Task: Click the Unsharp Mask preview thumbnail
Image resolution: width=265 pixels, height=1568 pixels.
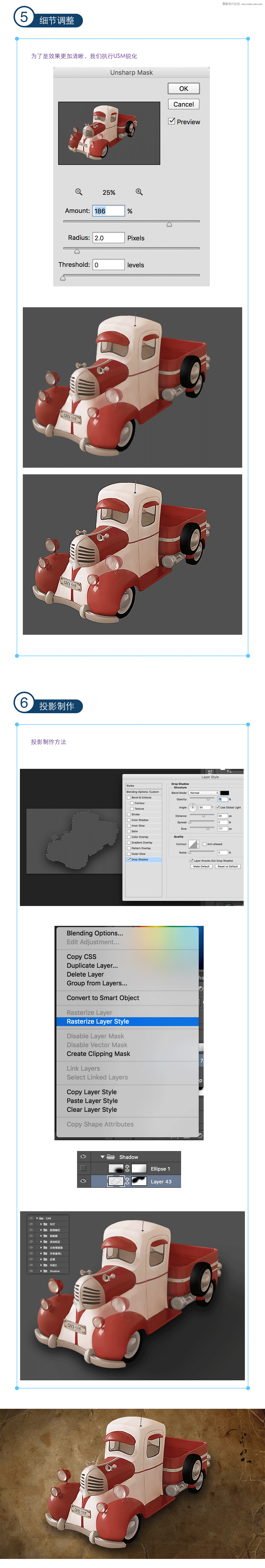Action: coord(109,133)
